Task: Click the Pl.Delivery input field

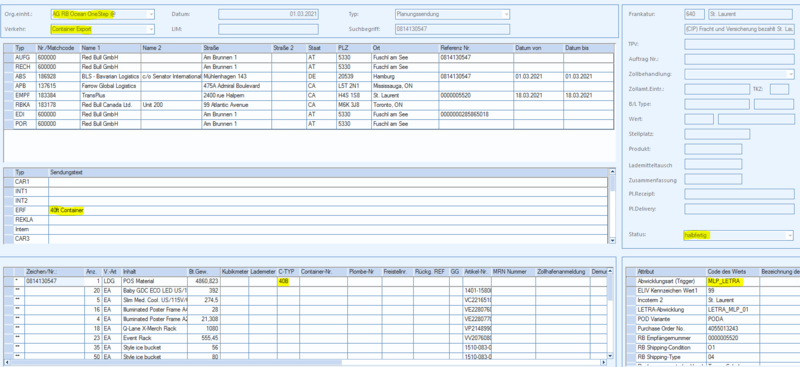Action: 739,209
